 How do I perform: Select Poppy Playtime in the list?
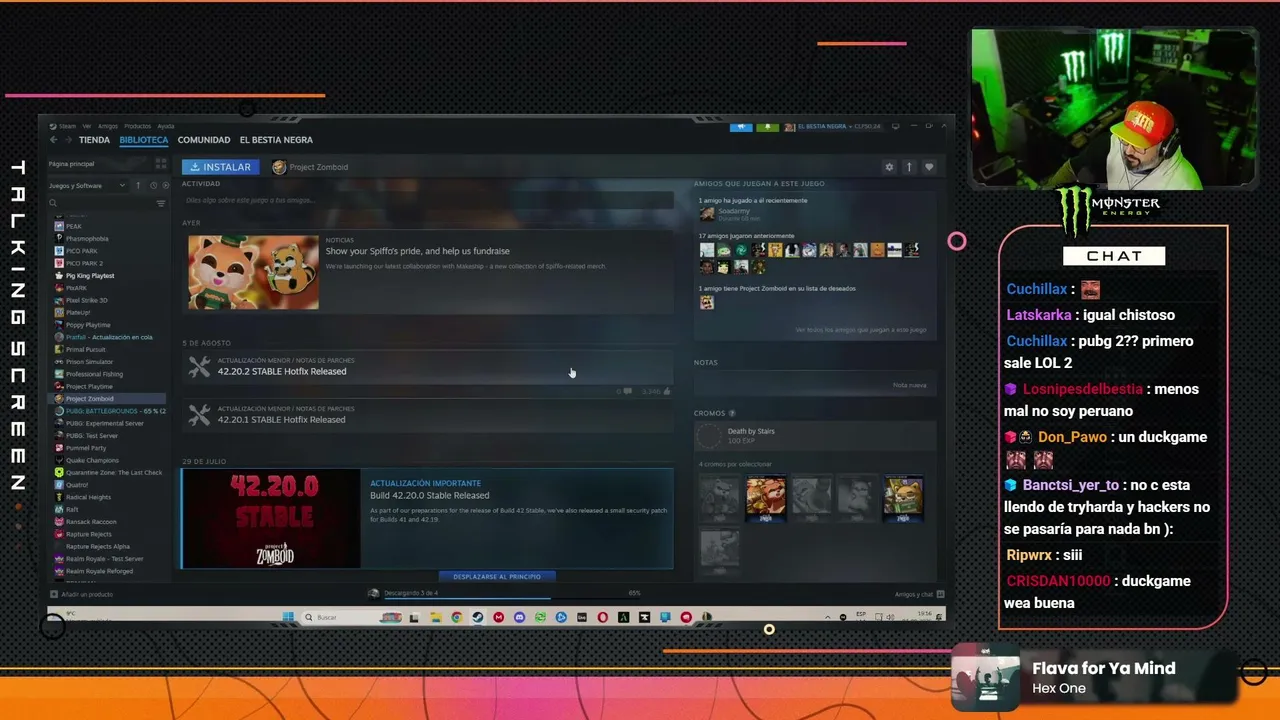tap(88, 325)
